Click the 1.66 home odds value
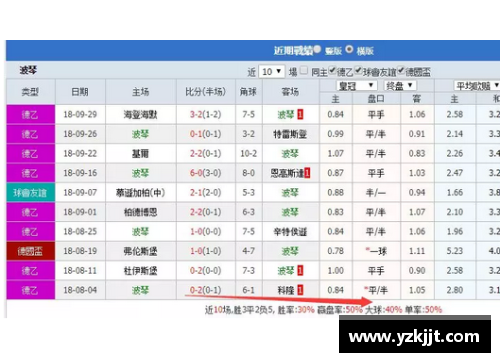 coord(455,193)
